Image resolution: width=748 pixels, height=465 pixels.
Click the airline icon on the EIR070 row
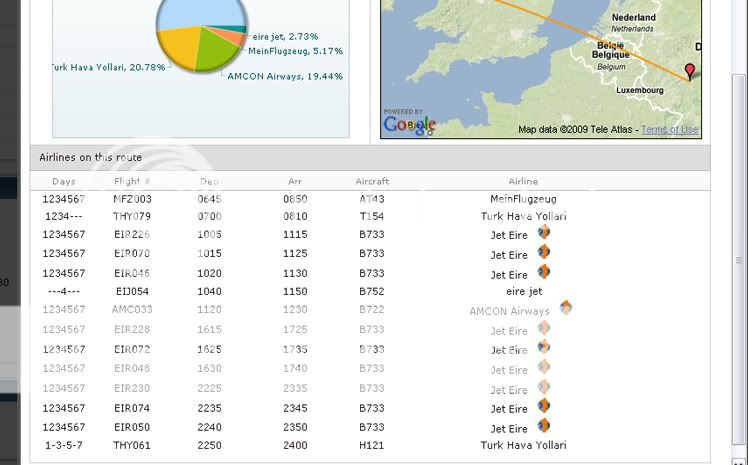tap(544, 252)
